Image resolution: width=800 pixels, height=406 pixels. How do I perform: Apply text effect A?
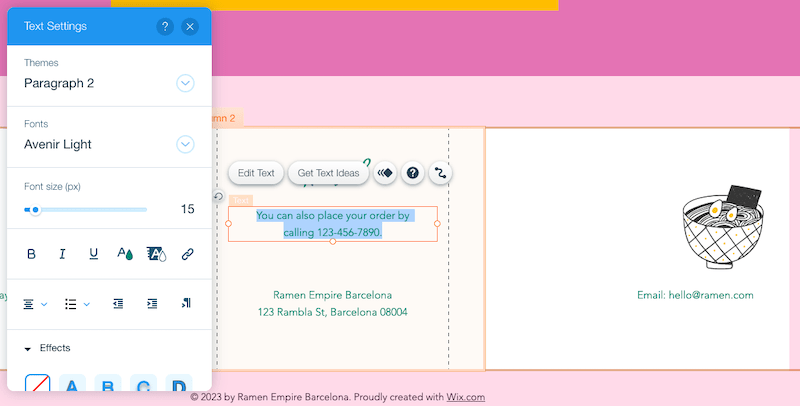72,383
